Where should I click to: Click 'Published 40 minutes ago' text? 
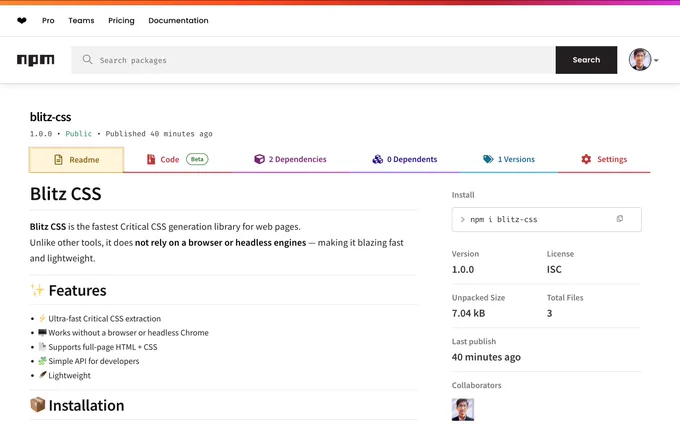(159, 134)
